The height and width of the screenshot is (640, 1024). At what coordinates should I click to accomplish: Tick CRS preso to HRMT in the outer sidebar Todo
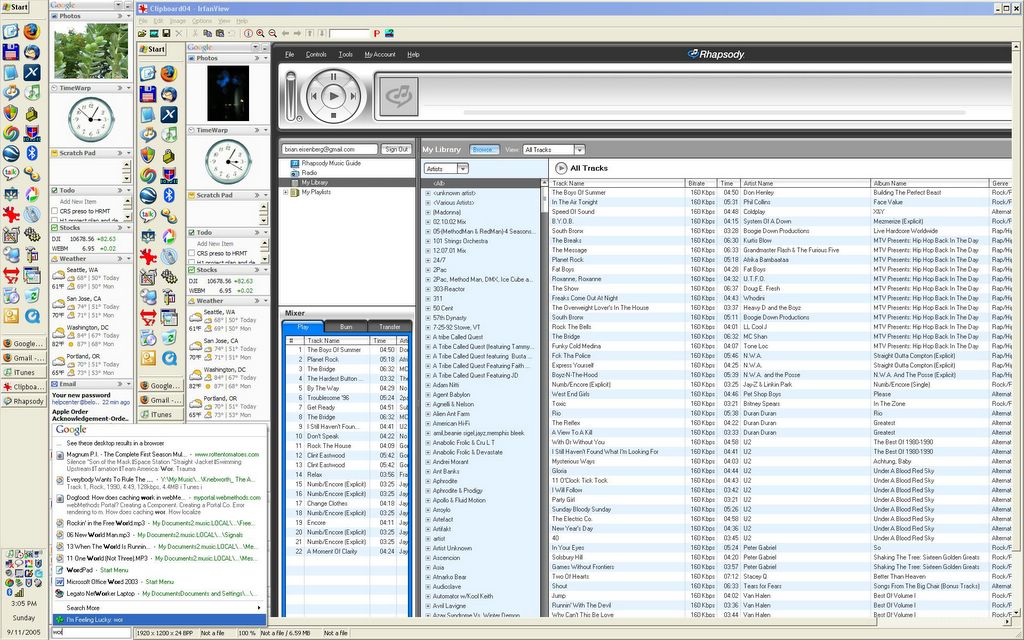pyautogui.click(x=55, y=211)
